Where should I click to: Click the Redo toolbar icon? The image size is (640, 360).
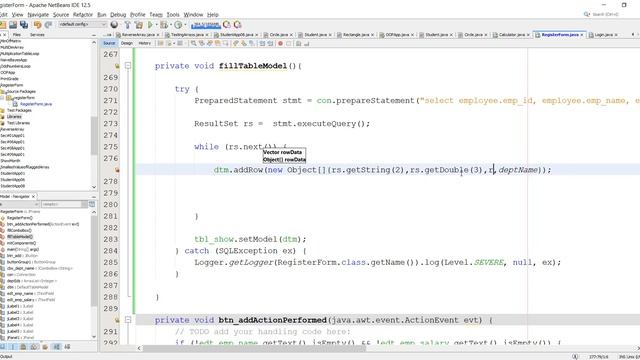tap(48, 25)
